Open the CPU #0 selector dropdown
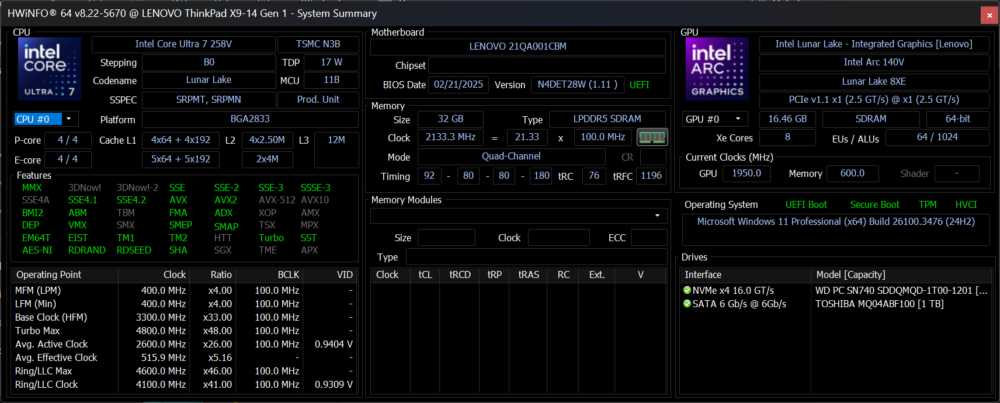Viewport: 1000px width, 403px height. tap(46, 119)
